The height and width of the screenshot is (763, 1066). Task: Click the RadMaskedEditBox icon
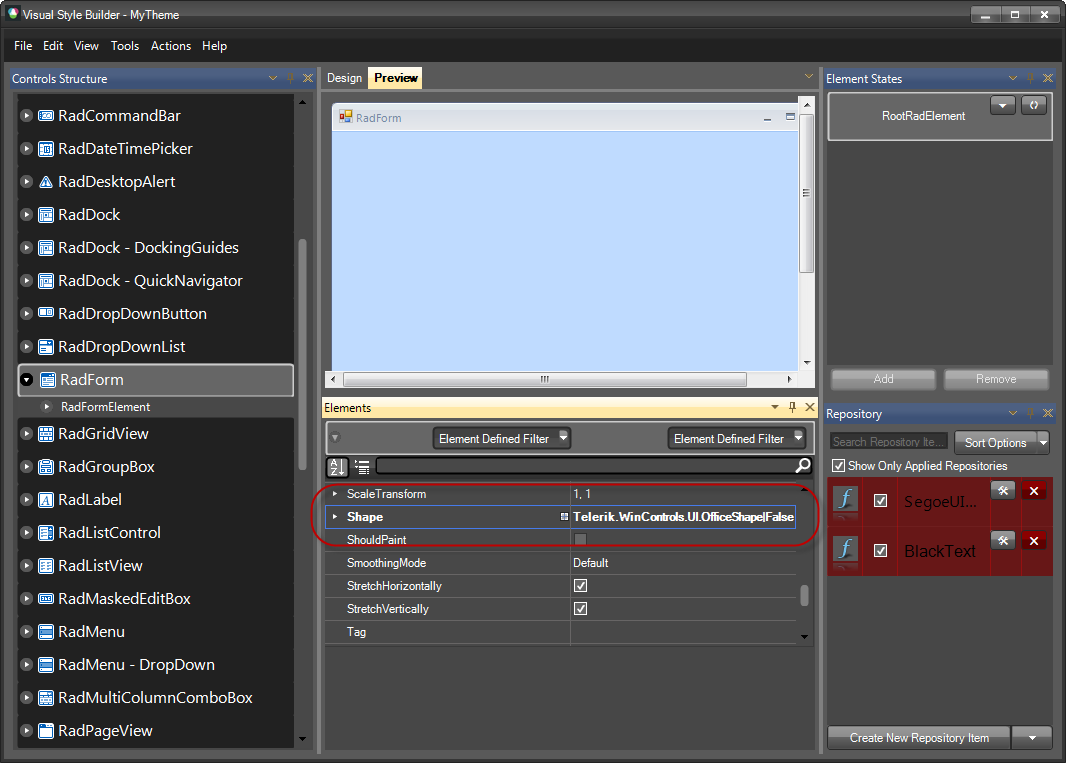pyautogui.click(x=46, y=598)
